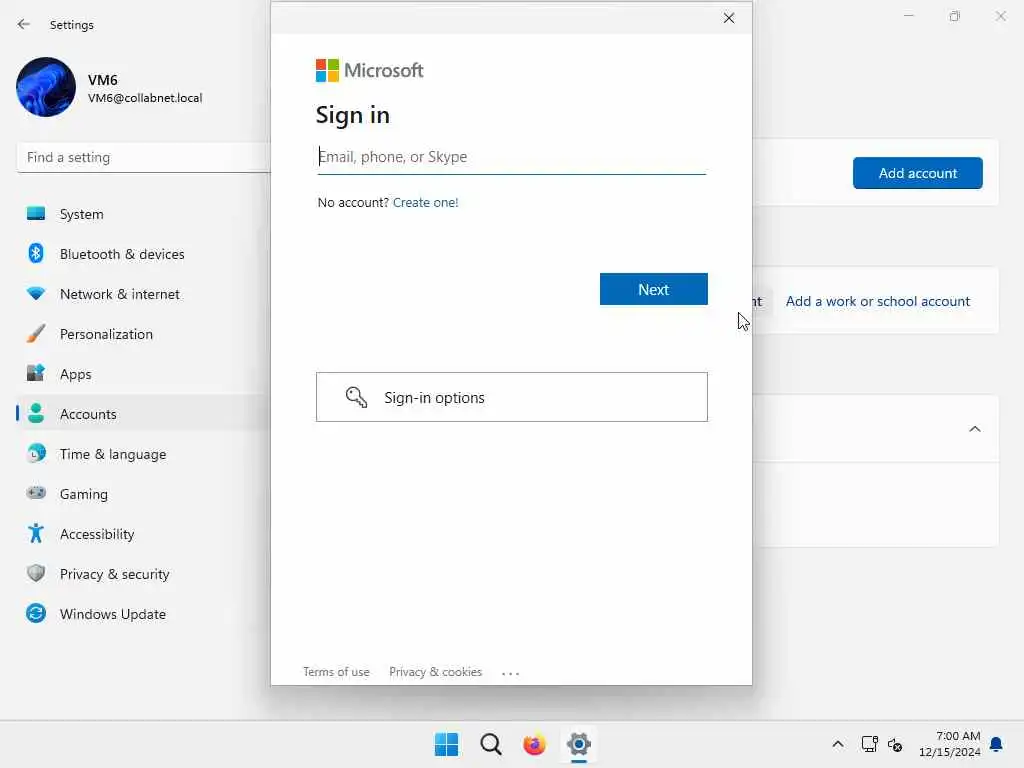Open Terms of use link

tap(336, 672)
